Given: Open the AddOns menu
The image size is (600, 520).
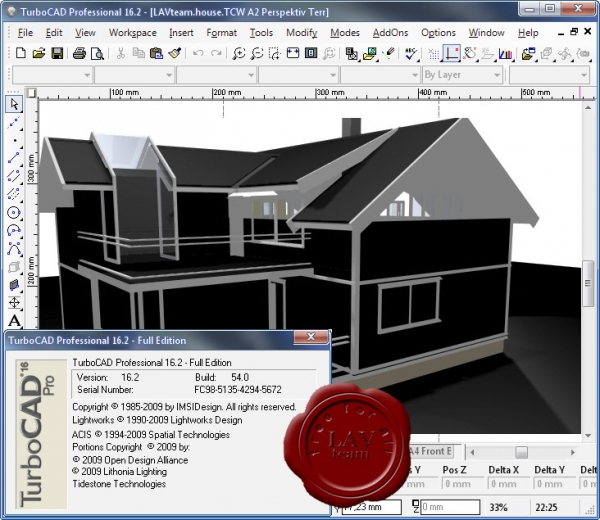Looking at the screenshot, I should point(390,33).
